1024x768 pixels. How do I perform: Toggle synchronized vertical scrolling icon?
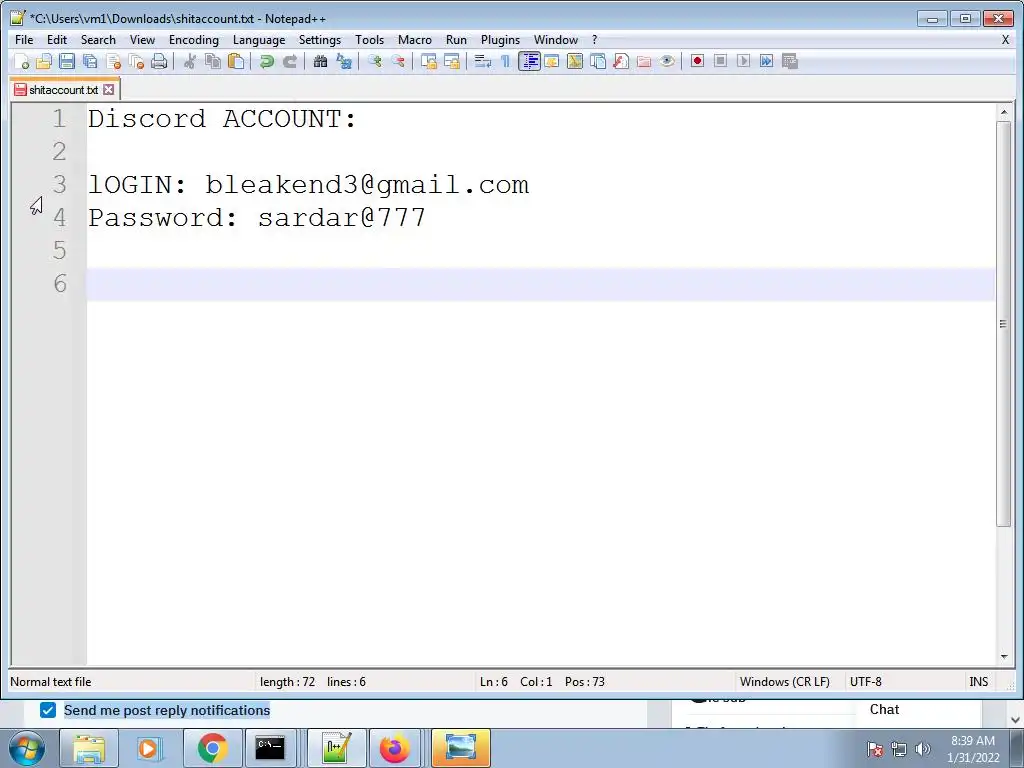tap(428, 61)
